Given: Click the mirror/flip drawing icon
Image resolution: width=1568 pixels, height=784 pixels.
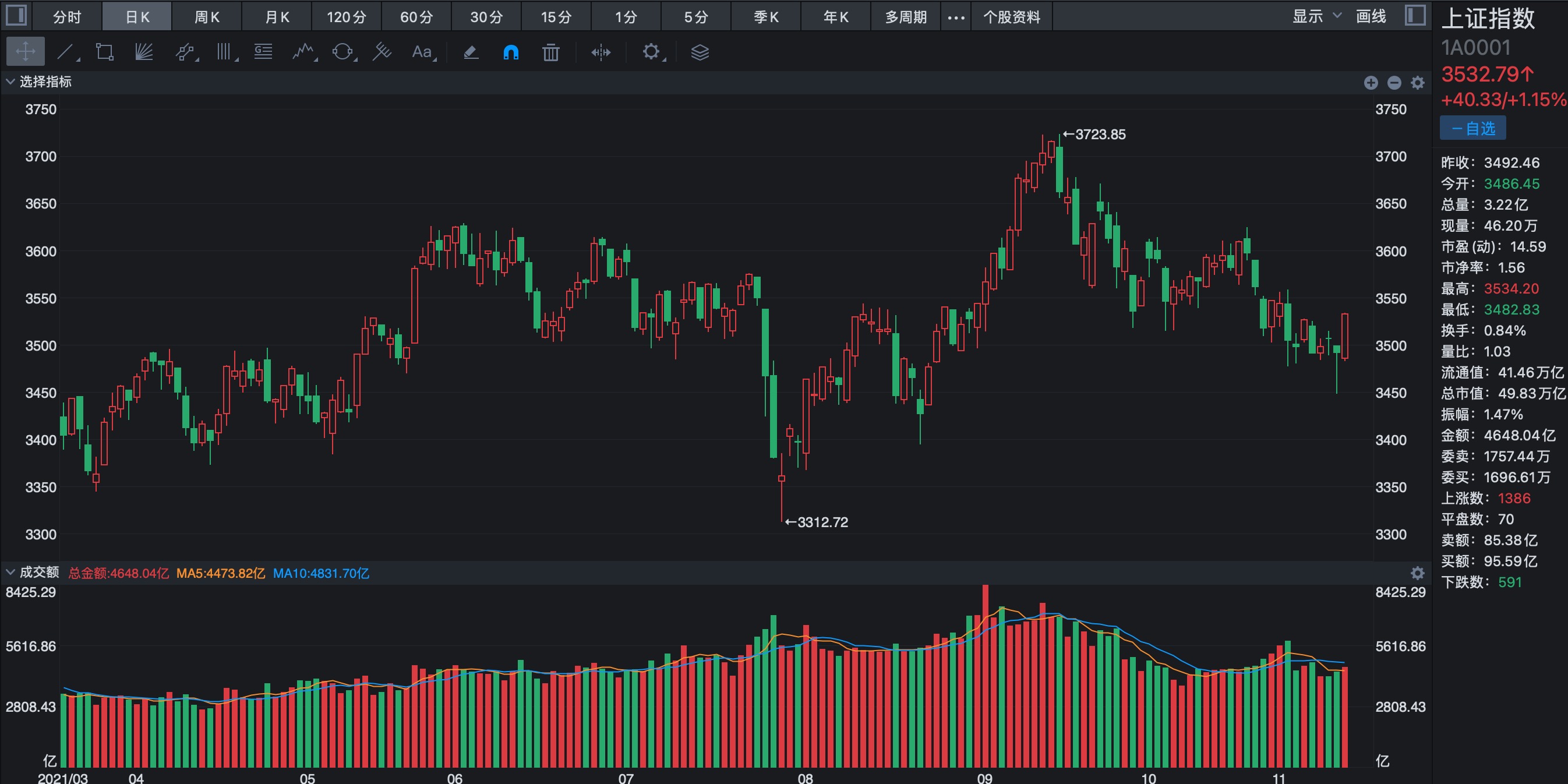Looking at the screenshot, I should (x=601, y=52).
